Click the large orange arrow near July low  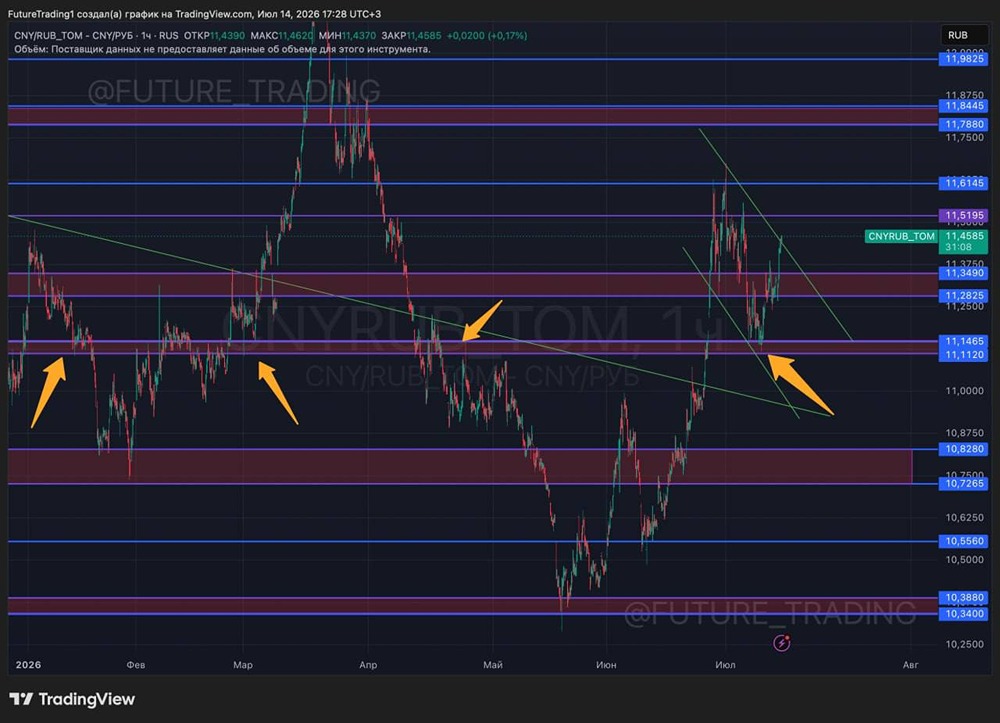point(800,384)
